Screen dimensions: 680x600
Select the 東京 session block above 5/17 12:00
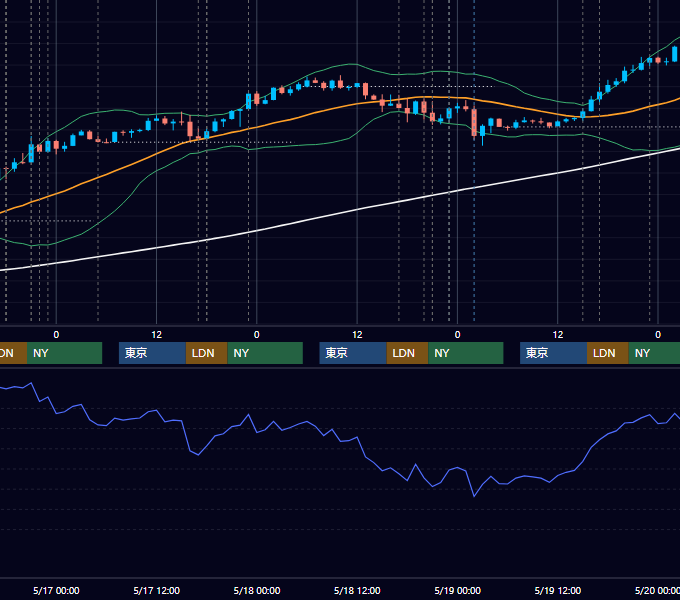pos(152,353)
